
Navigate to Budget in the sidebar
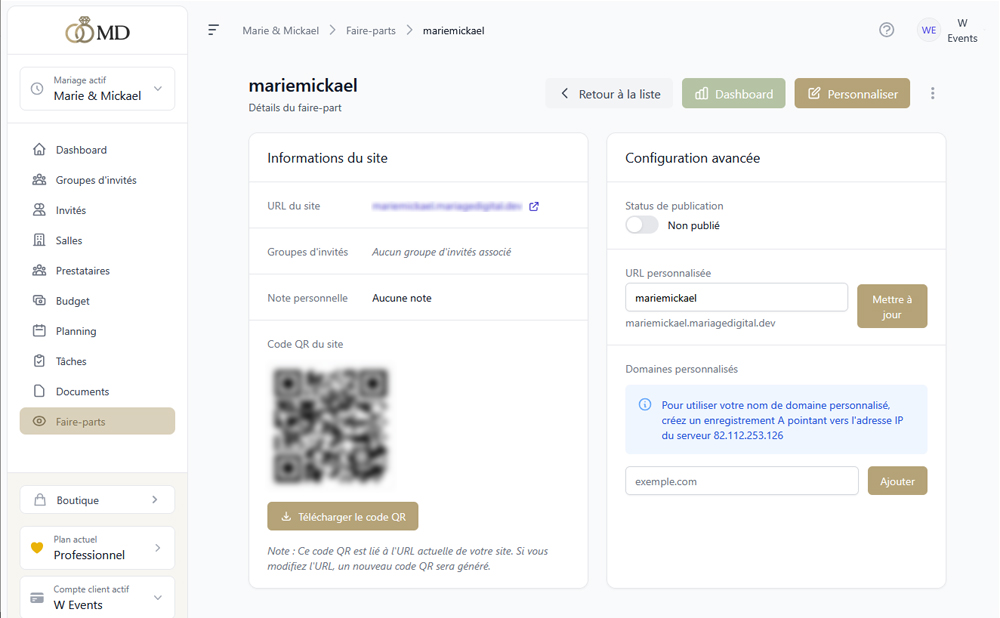pyautogui.click(x=98, y=300)
